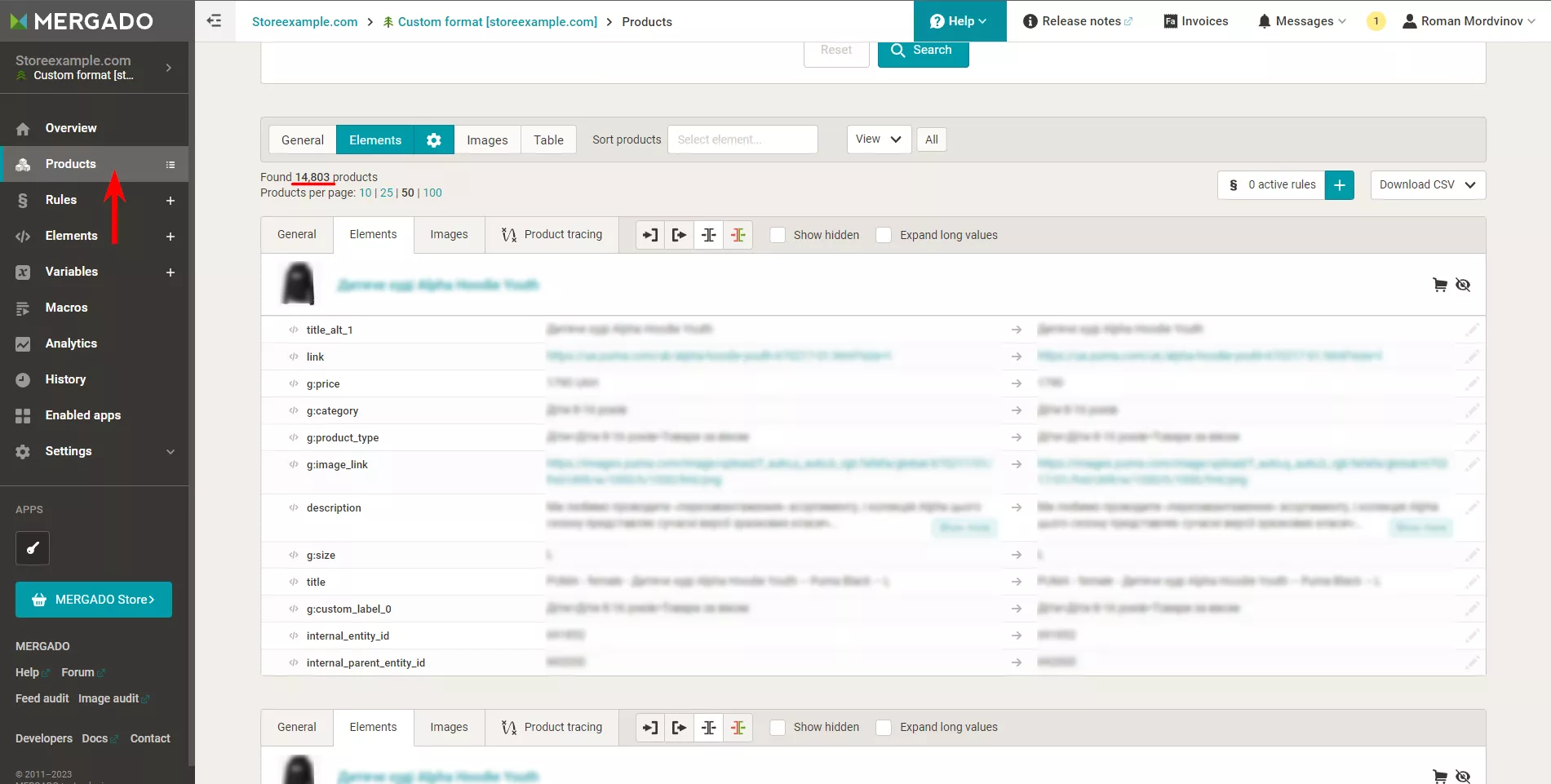Switch to the Table view tab

coord(548,140)
